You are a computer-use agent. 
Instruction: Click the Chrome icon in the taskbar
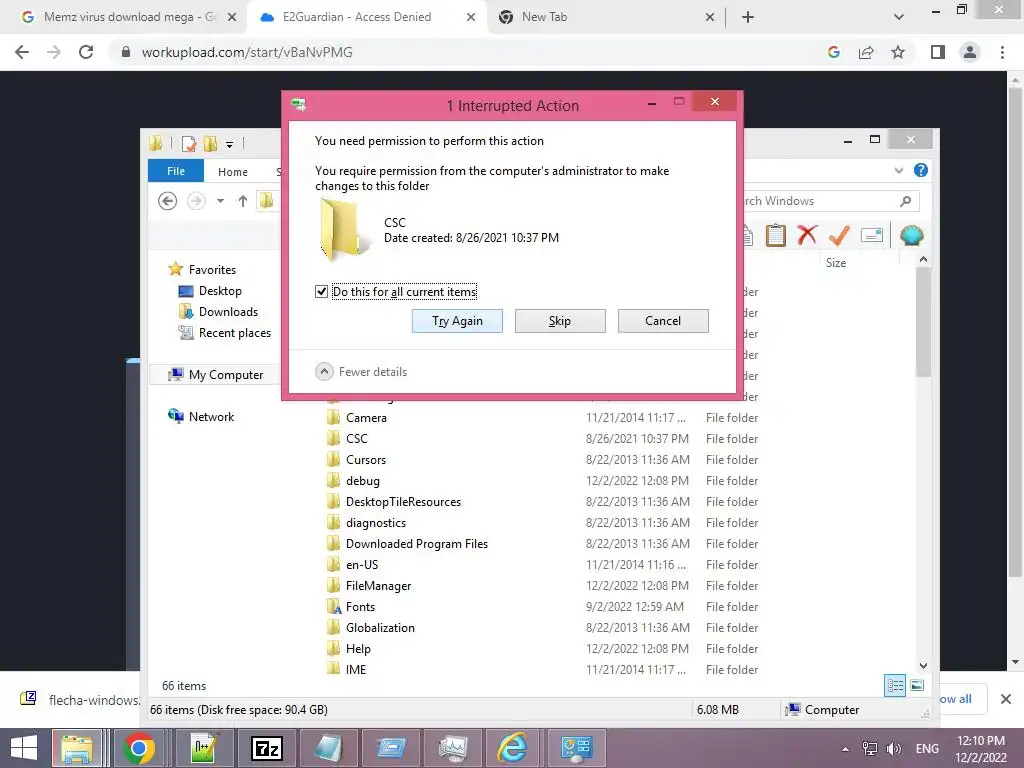click(138, 748)
